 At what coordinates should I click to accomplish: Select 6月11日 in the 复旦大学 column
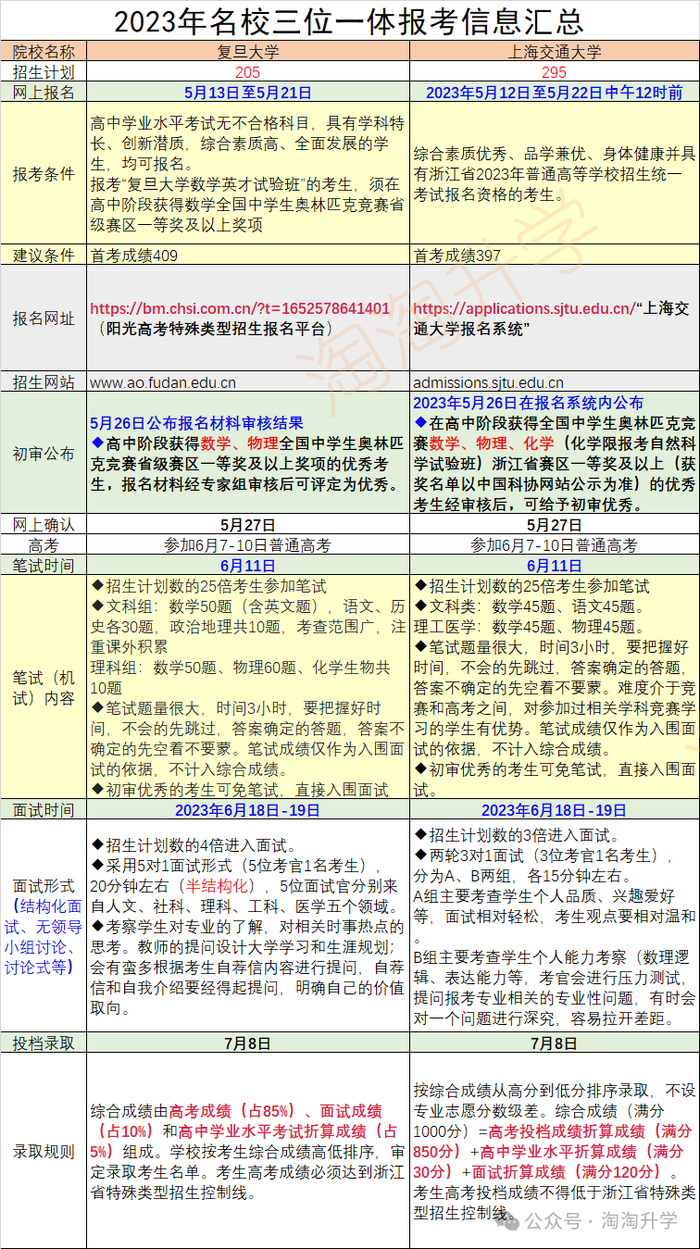[x=248, y=565]
